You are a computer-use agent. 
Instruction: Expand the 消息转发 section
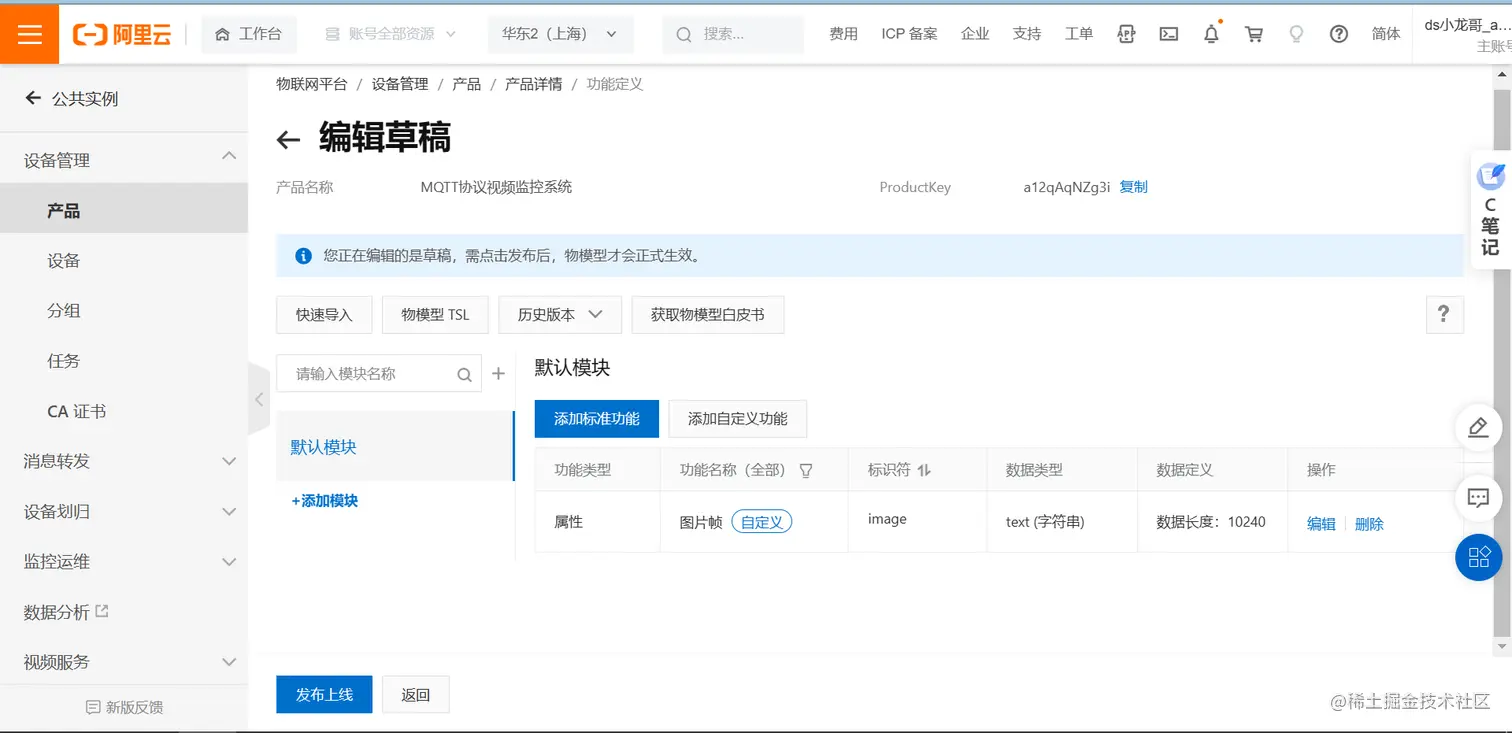point(124,461)
